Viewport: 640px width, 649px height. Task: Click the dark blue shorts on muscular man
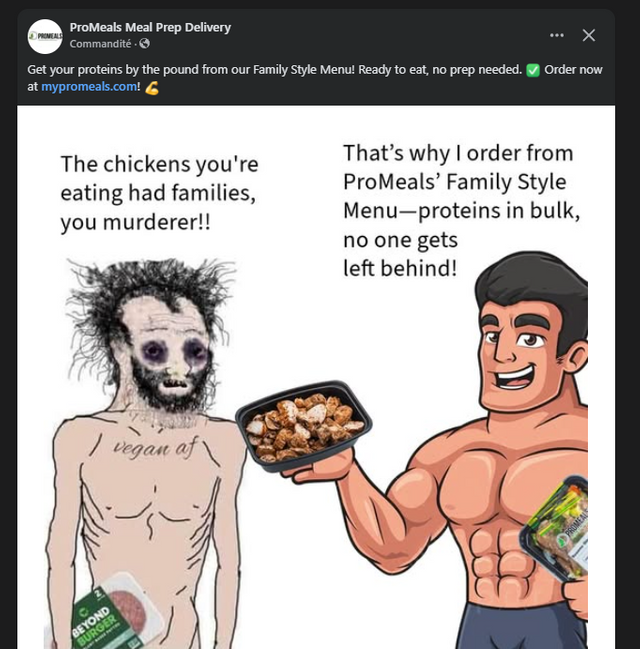coord(524,626)
